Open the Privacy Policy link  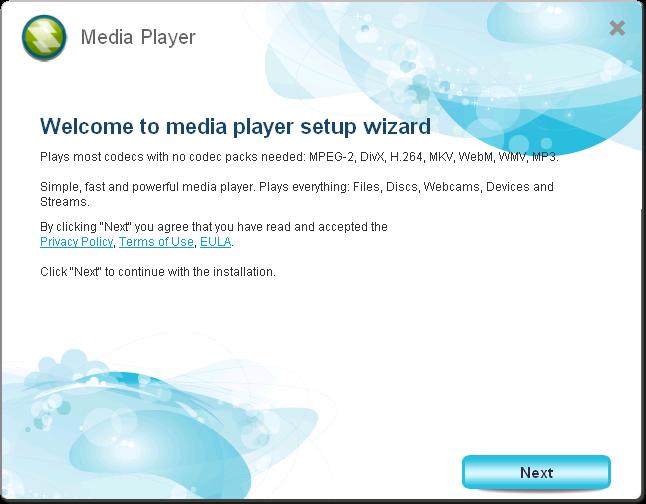tap(77, 242)
